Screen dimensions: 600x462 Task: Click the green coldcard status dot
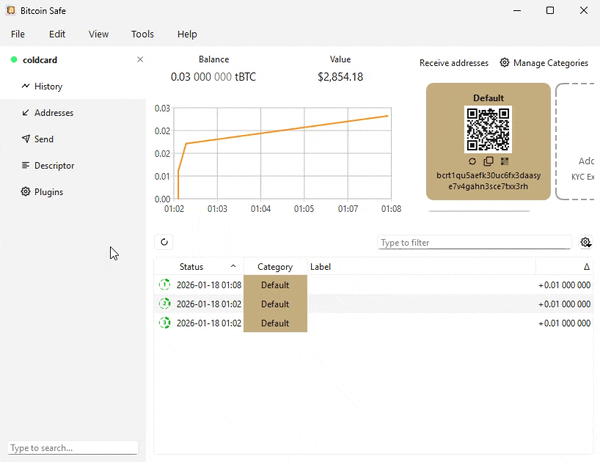14,59
